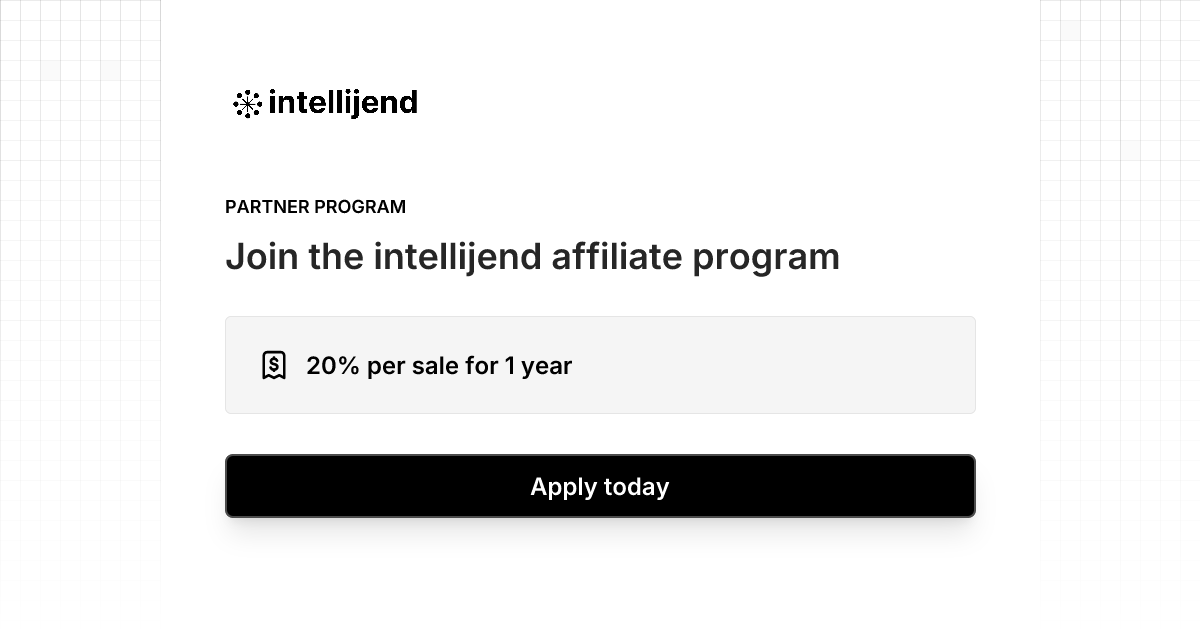Click the gray commission details panel
The image size is (1200, 630).
click(600, 364)
